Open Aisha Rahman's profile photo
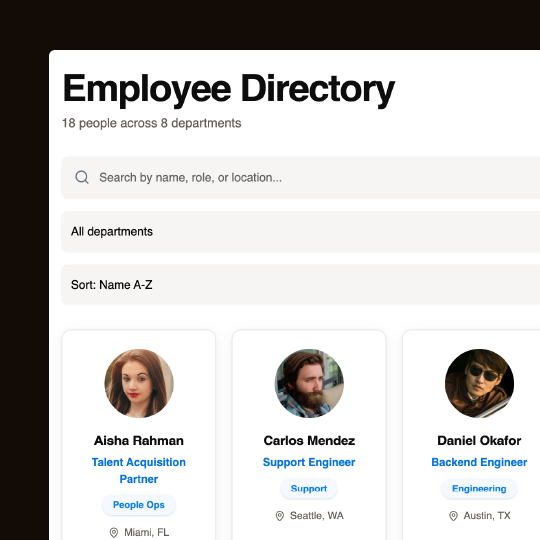 click(x=139, y=383)
